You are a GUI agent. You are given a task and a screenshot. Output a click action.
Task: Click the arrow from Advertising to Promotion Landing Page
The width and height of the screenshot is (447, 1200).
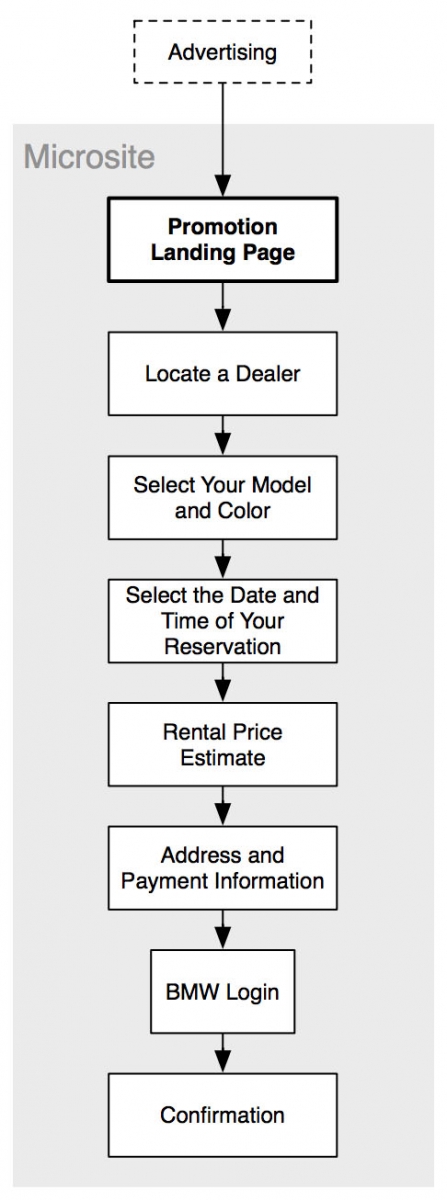[222, 140]
